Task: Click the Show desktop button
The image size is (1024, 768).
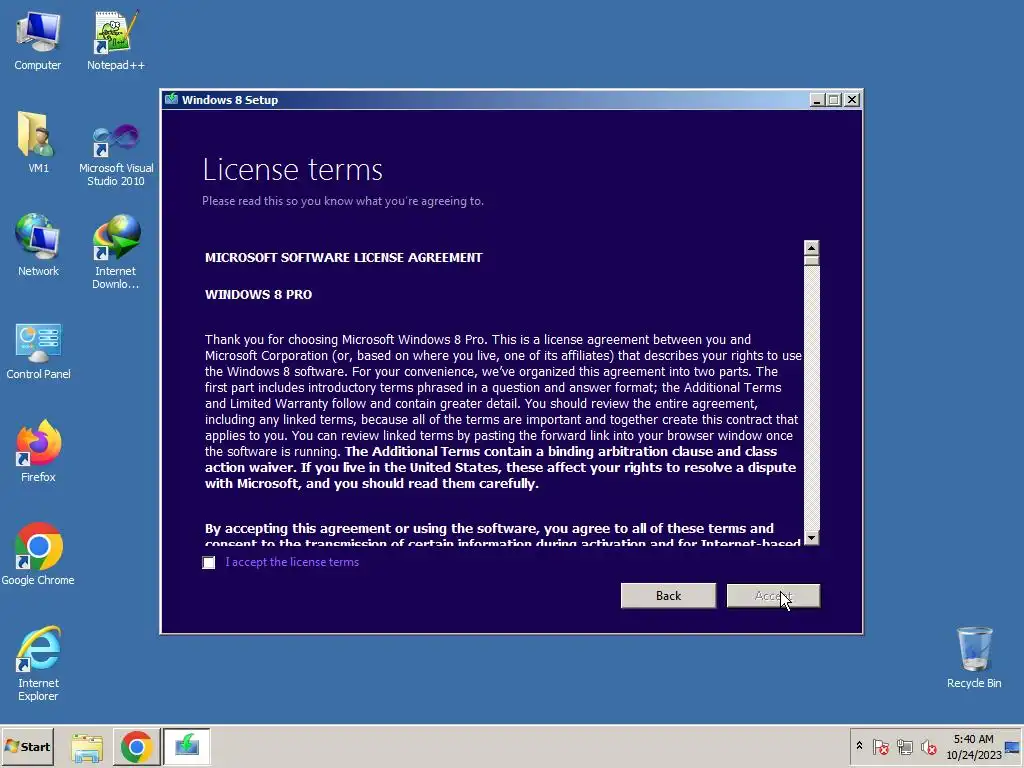Action: (1013, 746)
